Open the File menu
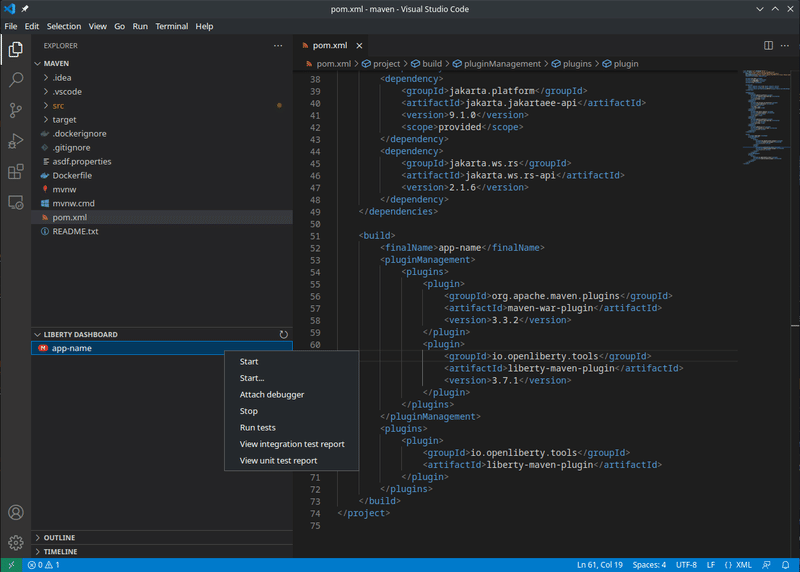This screenshot has width=800, height=572. coord(11,26)
